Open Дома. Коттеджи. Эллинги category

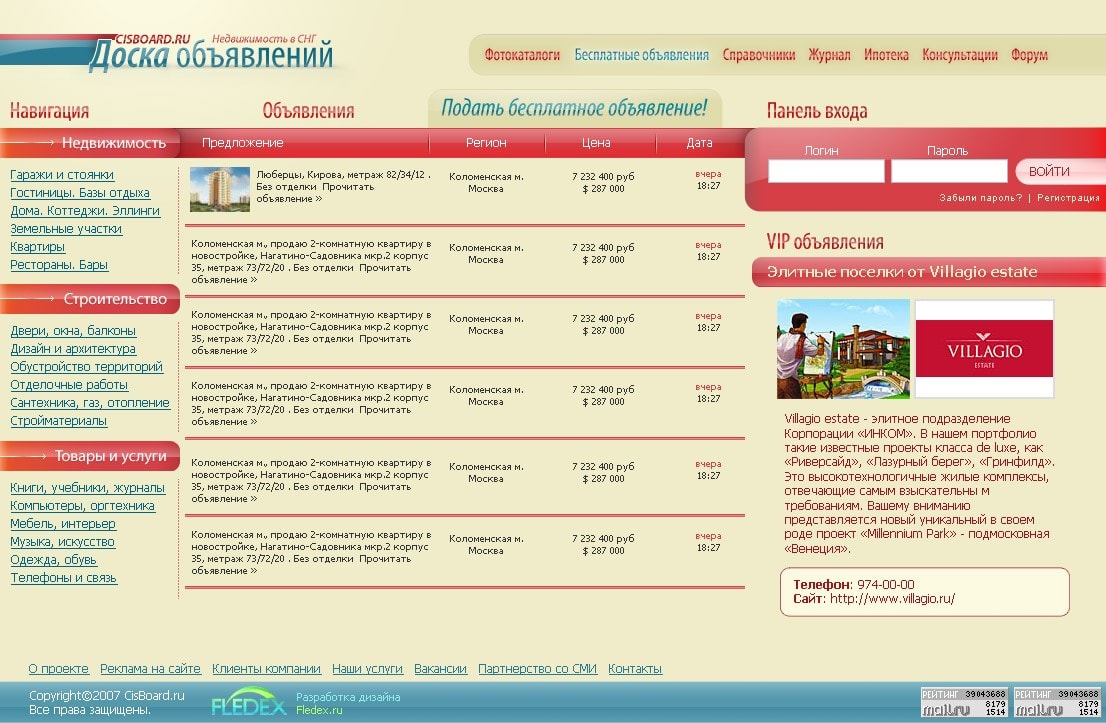point(85,211)
